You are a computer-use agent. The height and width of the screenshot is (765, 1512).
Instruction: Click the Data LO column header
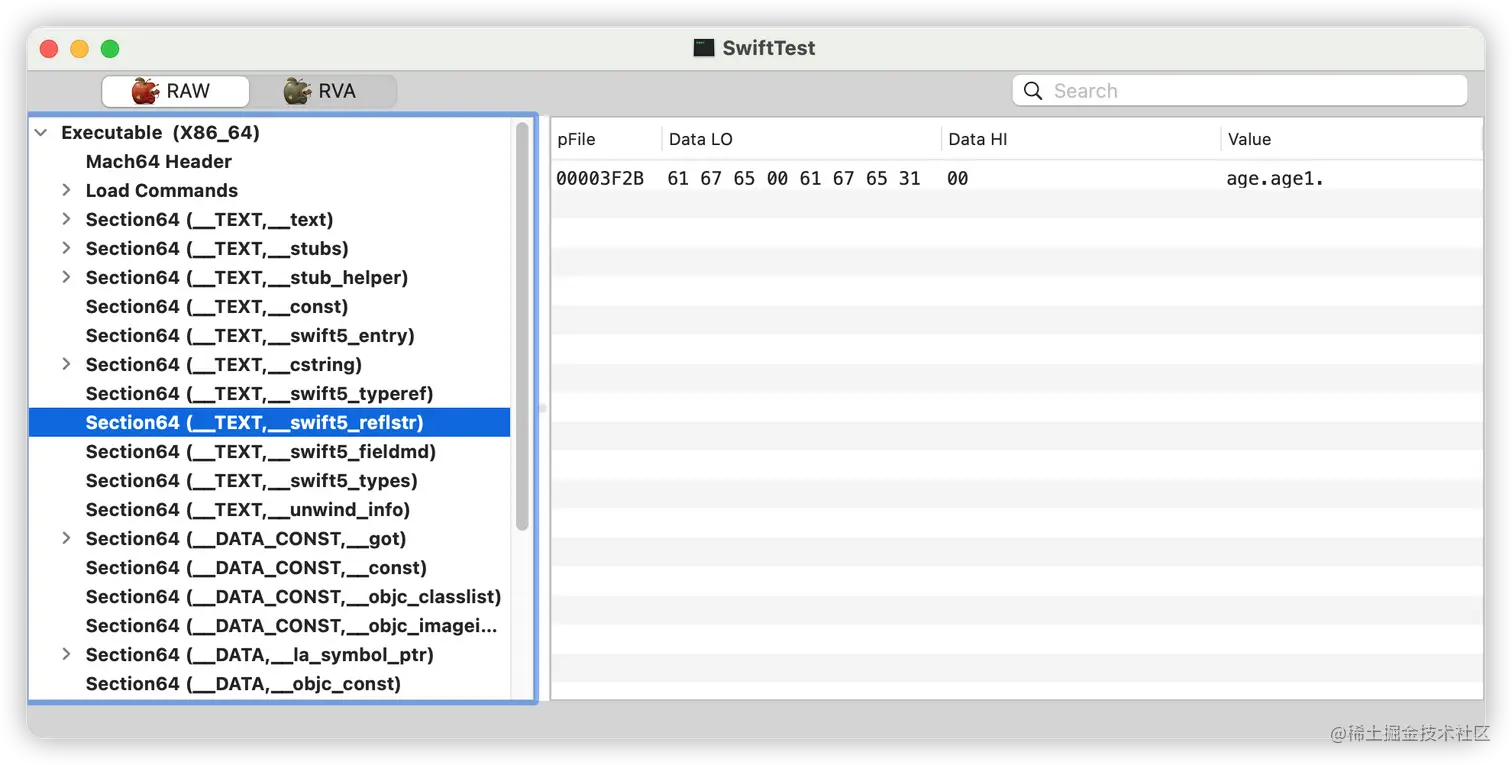pos(801,139)
